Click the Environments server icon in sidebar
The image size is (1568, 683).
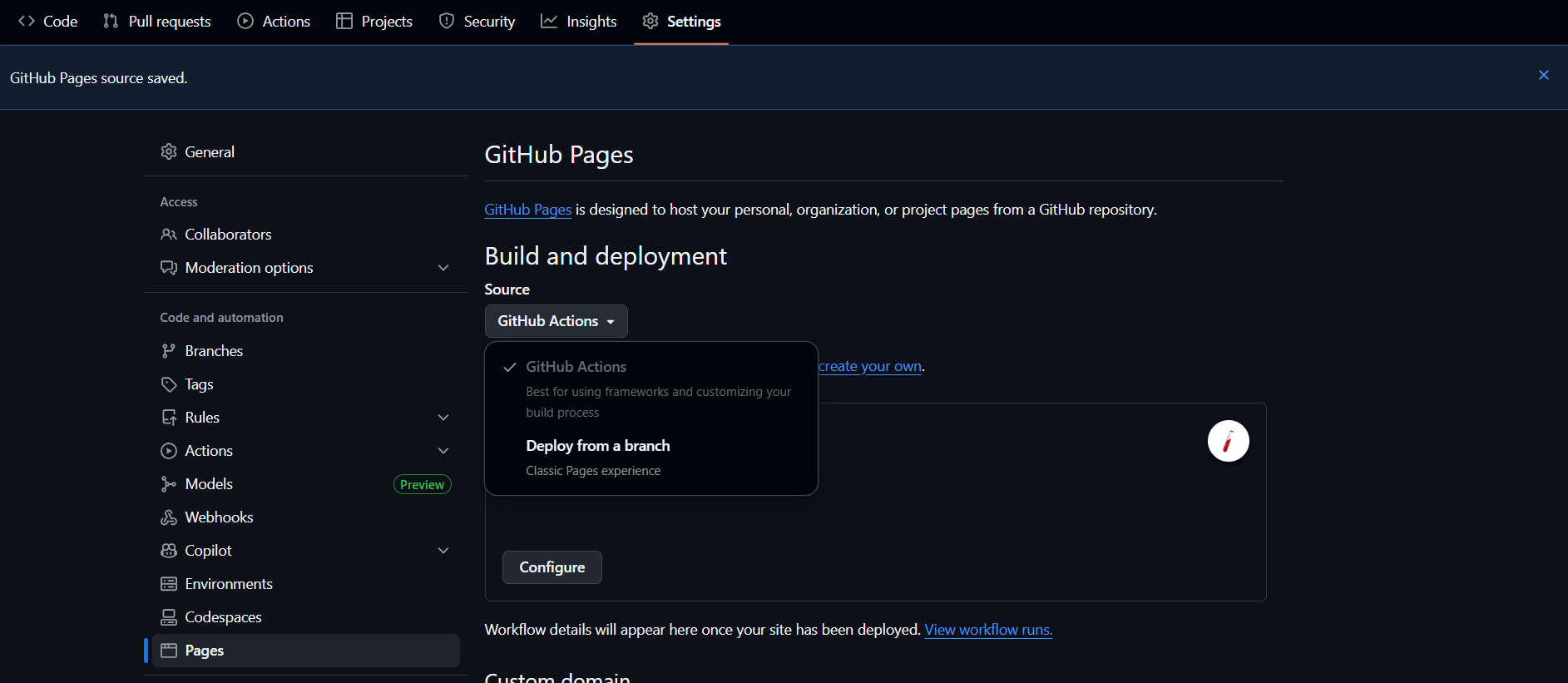pos(169,584)
